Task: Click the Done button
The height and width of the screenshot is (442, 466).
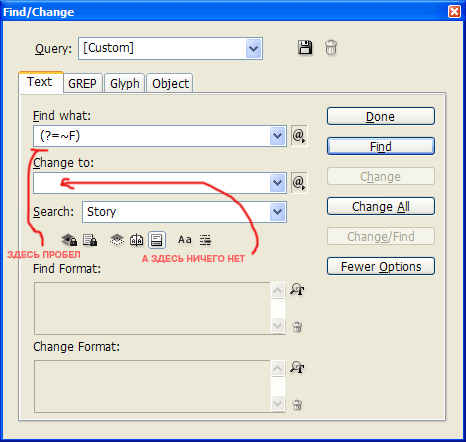Action: pyautogui.click(x=381, y=116)
